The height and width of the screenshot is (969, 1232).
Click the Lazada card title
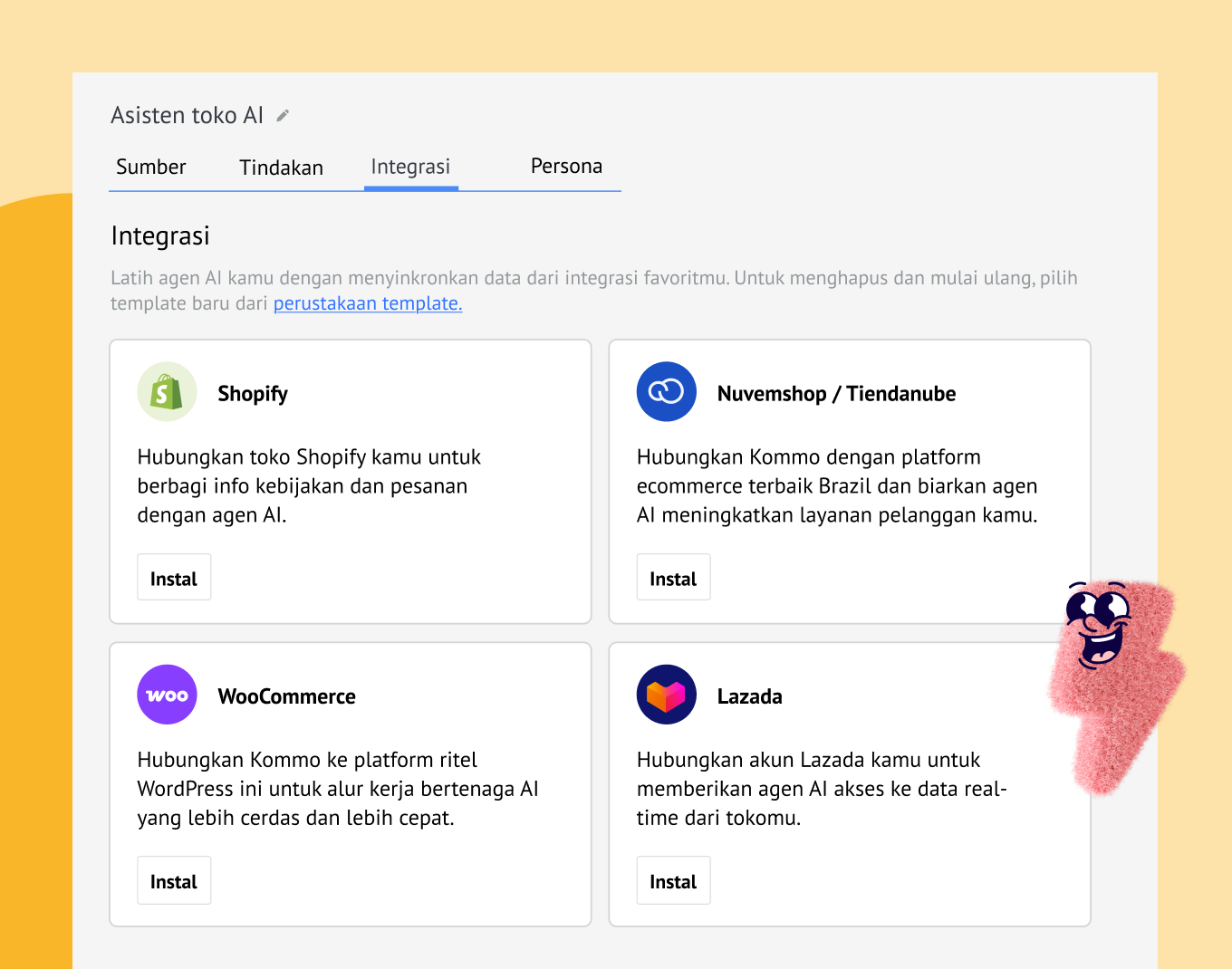click(x=749, y=696)
